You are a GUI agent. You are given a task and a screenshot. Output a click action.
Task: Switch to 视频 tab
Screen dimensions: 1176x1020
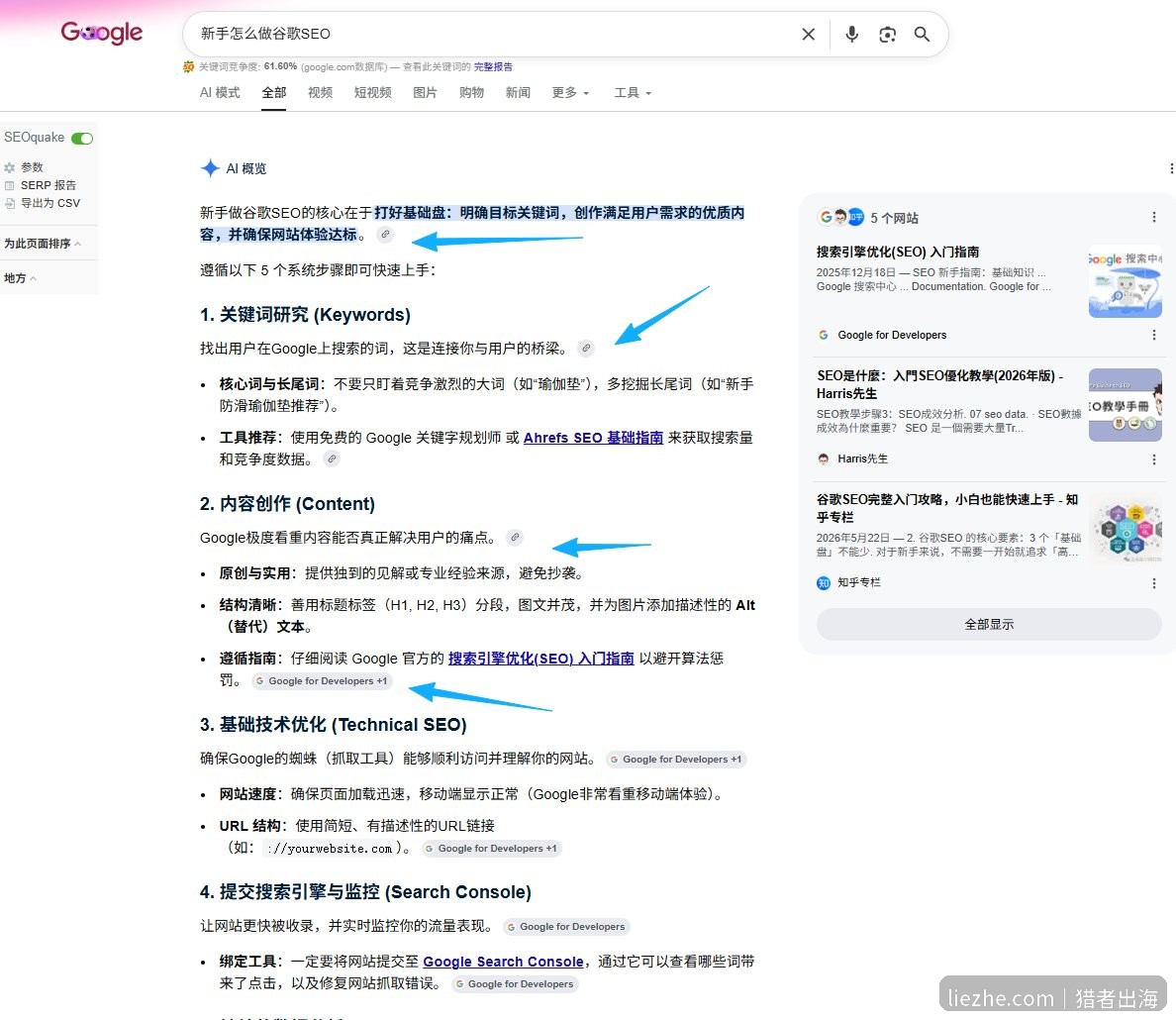tap(321, 92)
